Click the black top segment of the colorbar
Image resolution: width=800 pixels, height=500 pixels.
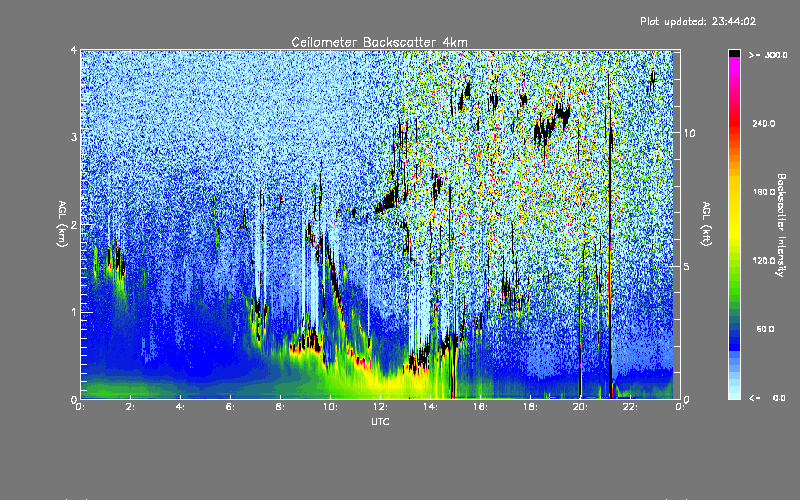pyautogui.click(x=734, y=53)
